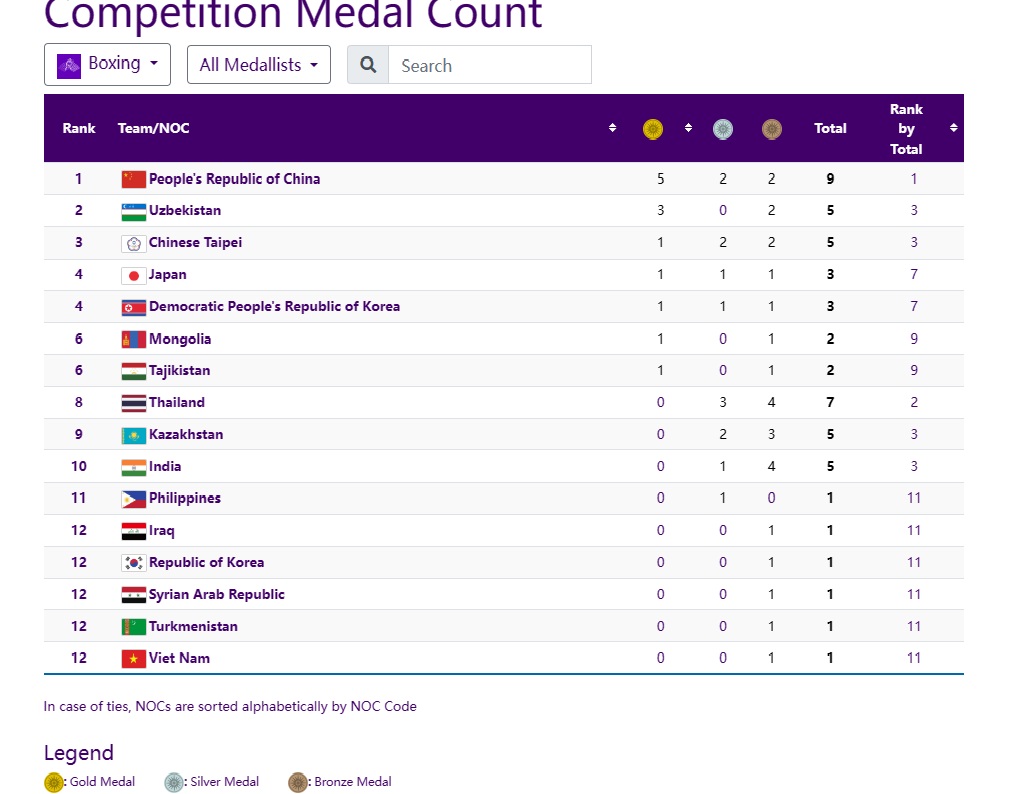Open the Boxing sport dropdown
Image resolution: width=1013 pixels, height=794 pixels.
(108, 64)
